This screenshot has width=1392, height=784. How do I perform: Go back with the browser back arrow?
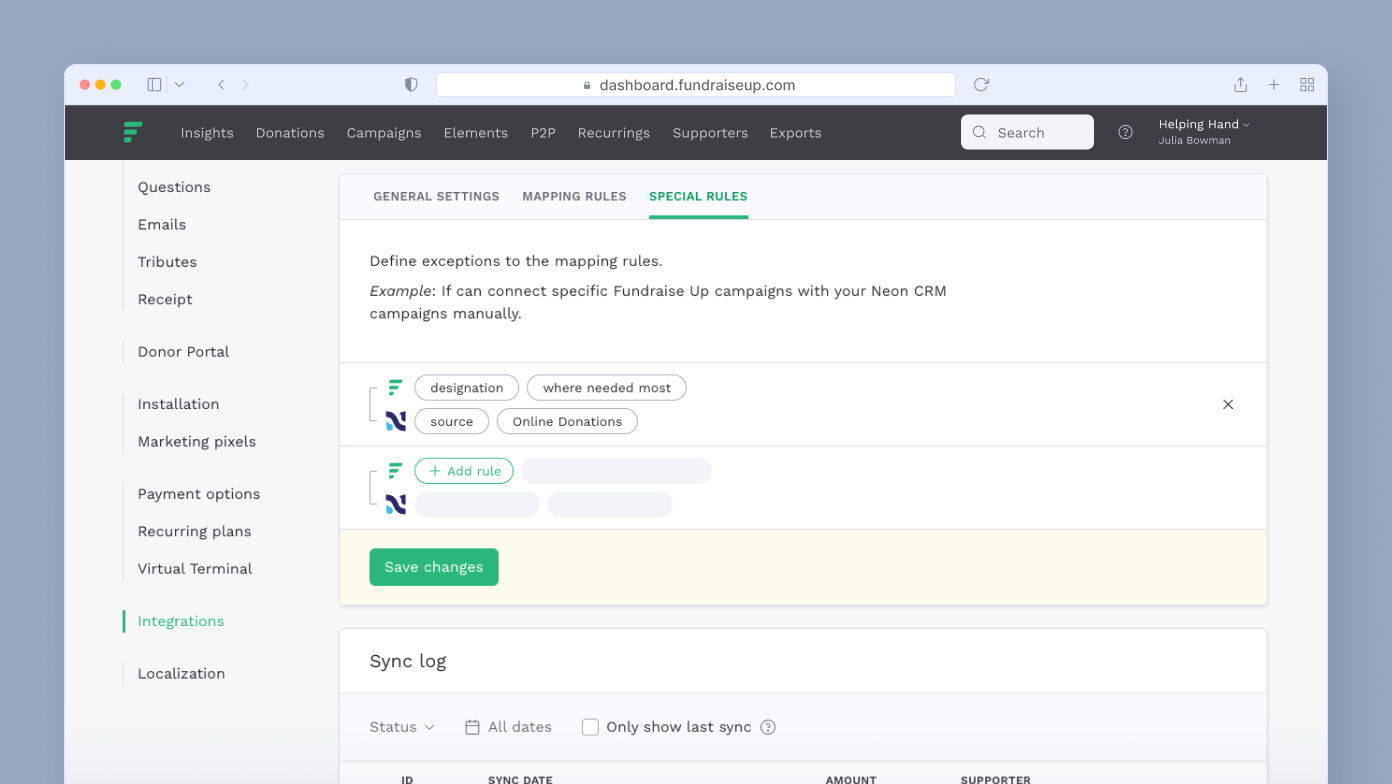point(221,85)
